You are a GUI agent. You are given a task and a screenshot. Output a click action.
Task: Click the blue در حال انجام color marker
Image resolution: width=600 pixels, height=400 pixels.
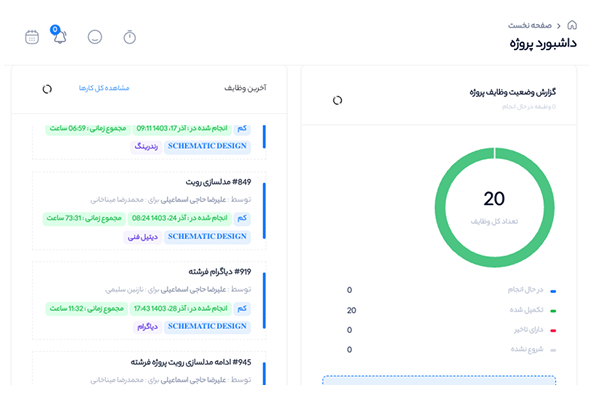coord(553,292)
